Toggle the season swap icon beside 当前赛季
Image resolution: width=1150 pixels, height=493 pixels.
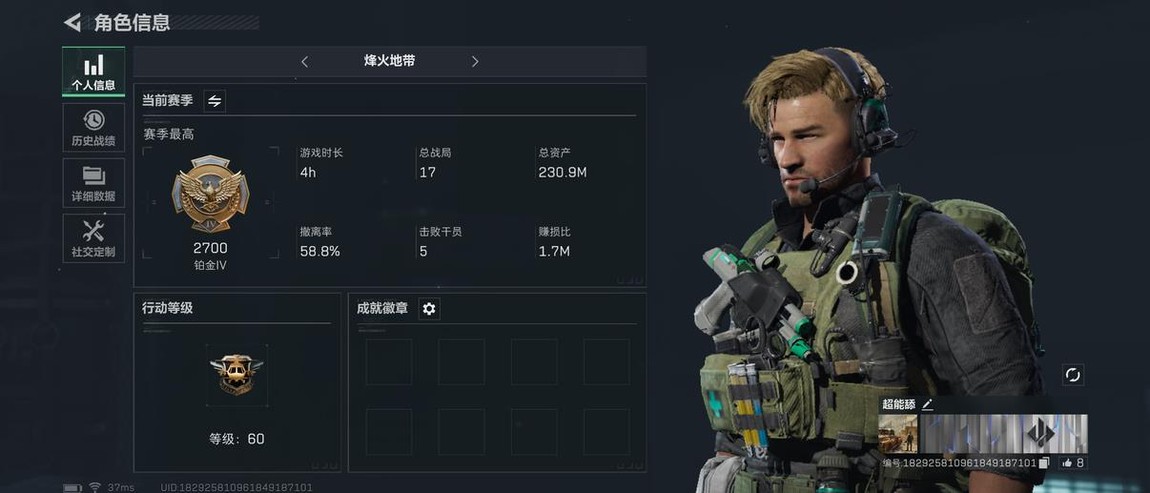[214, 101]
